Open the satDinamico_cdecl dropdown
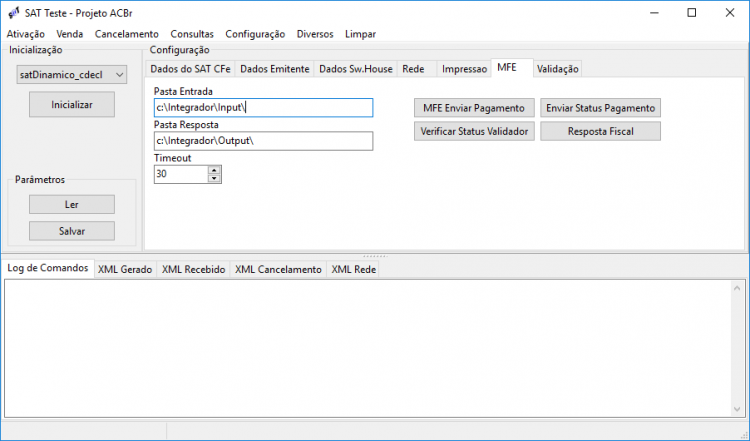This screenshot has height=441, width=750. 72,75
